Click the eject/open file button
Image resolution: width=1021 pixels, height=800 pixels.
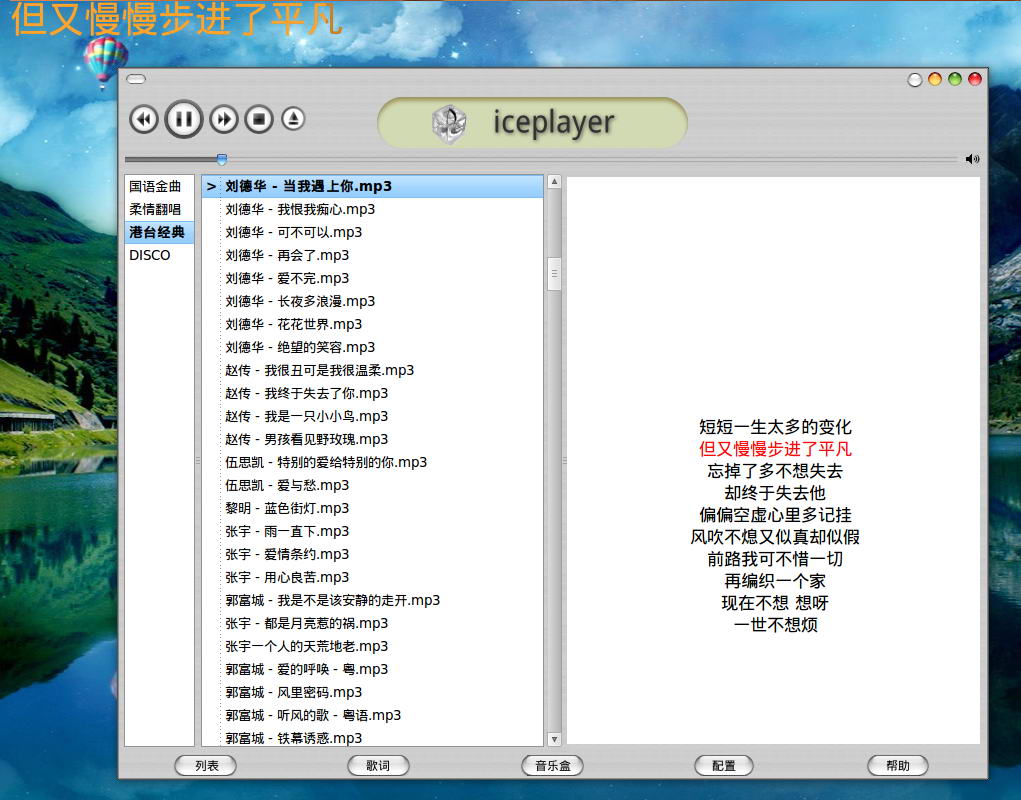pyautogui.click(x=294, y=119)
